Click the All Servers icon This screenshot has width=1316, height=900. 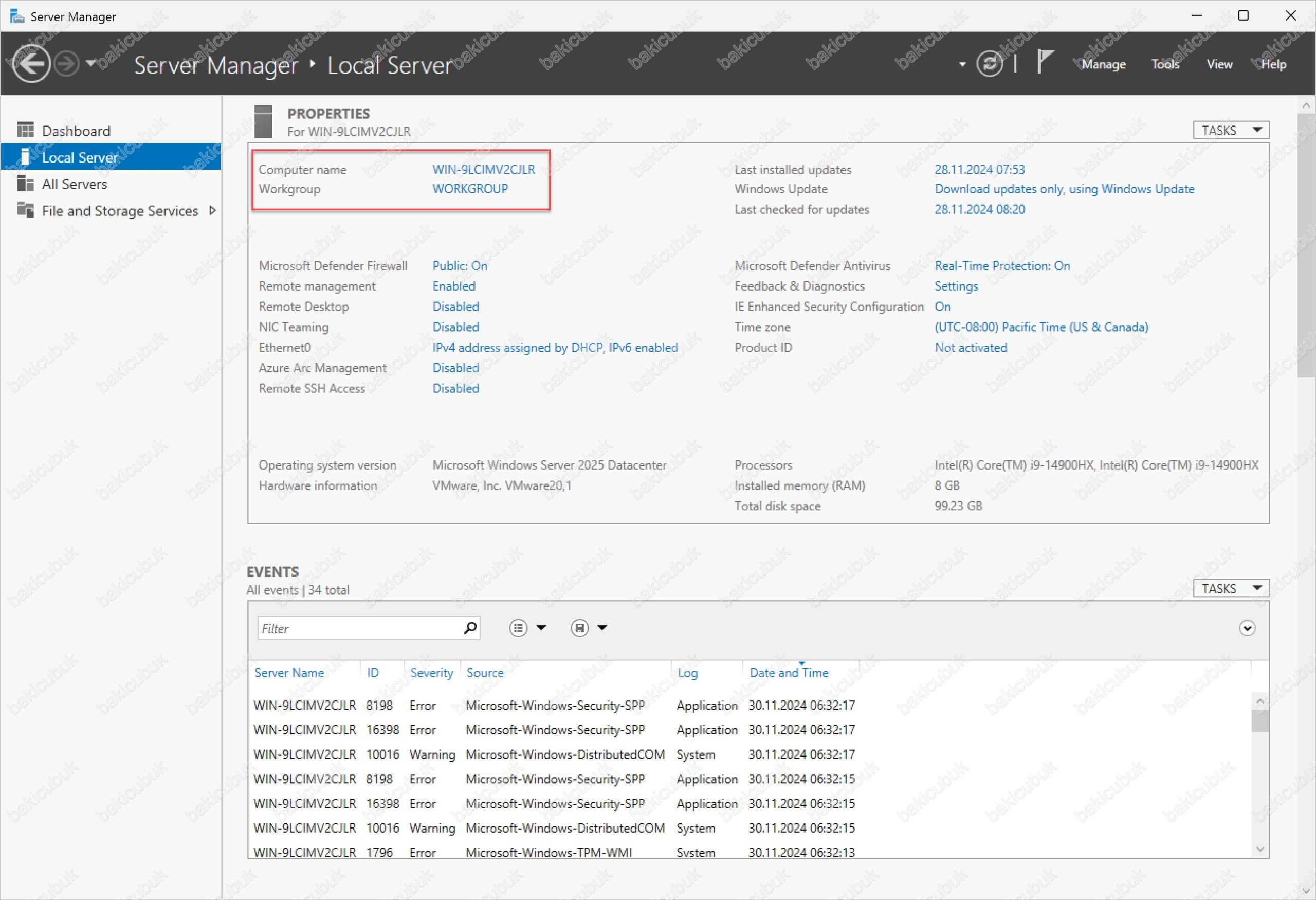click(x=26, y=183)
